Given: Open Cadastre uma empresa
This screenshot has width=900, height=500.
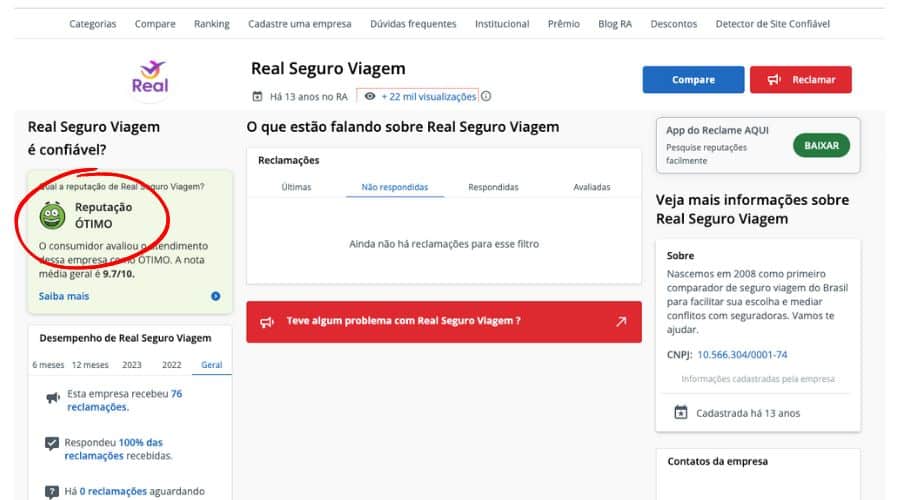Looking at the screenshot, I should pyautogui.click(x=300, y=24).
